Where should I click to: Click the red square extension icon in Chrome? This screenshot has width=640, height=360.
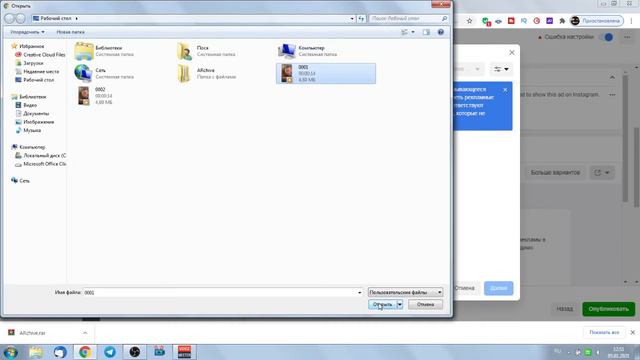[511, 20]
